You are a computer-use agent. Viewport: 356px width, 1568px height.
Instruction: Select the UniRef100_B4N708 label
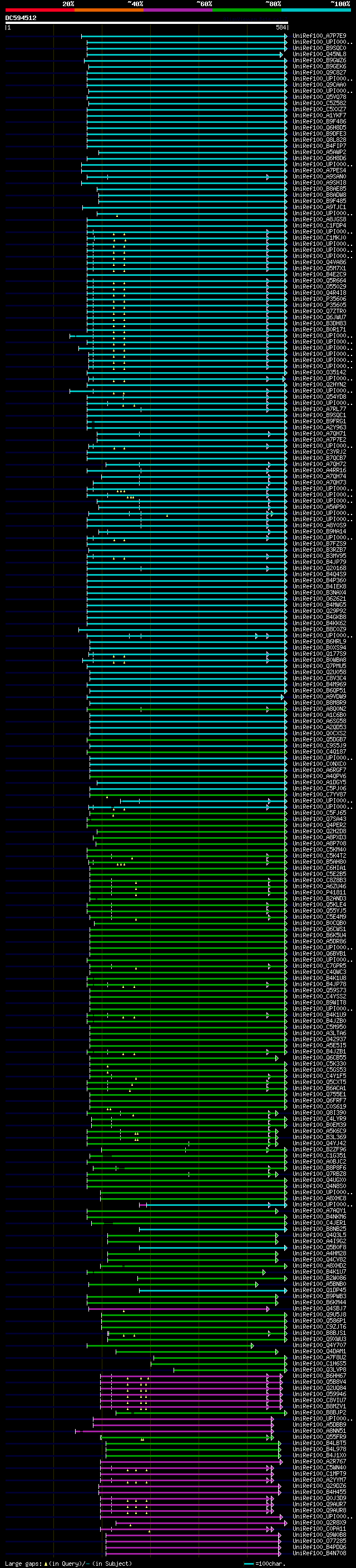pyautogui.click(x=319, y=1553)
